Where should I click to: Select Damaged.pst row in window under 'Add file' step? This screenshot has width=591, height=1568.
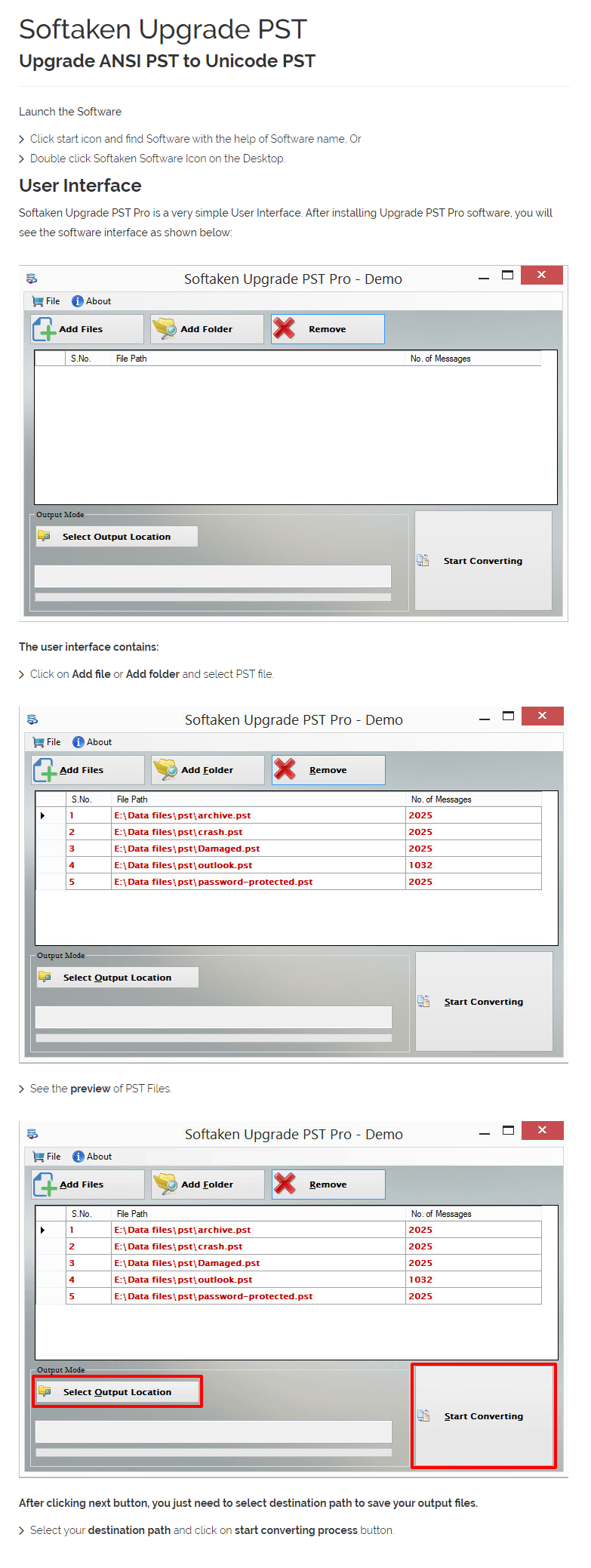point(289,849)
